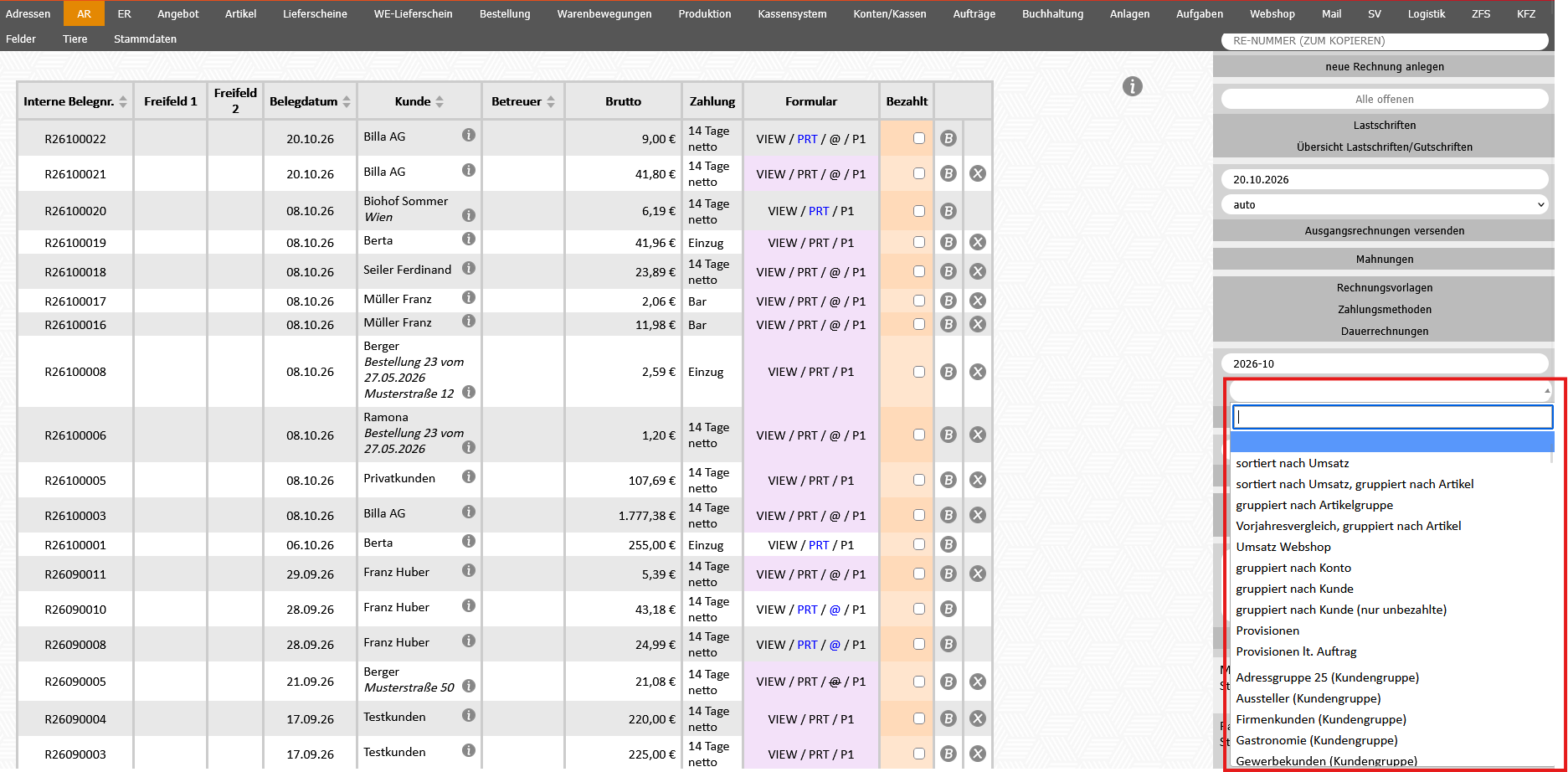Show info icon for Seiler Ferdinand
1568x772 pixels.
(469, 268)
